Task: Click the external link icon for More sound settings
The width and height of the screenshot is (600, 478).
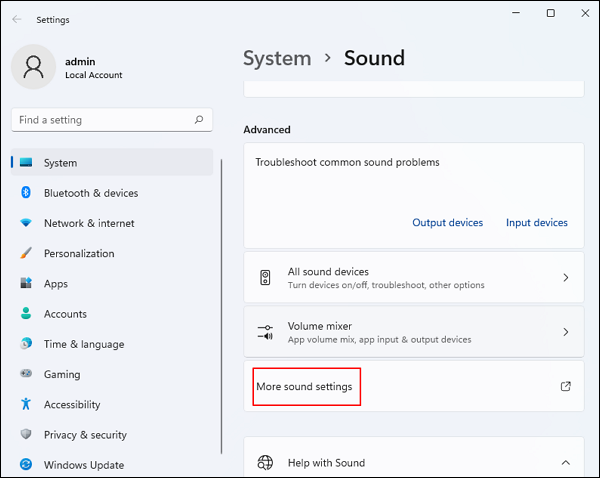Action: tap(565, 386)
